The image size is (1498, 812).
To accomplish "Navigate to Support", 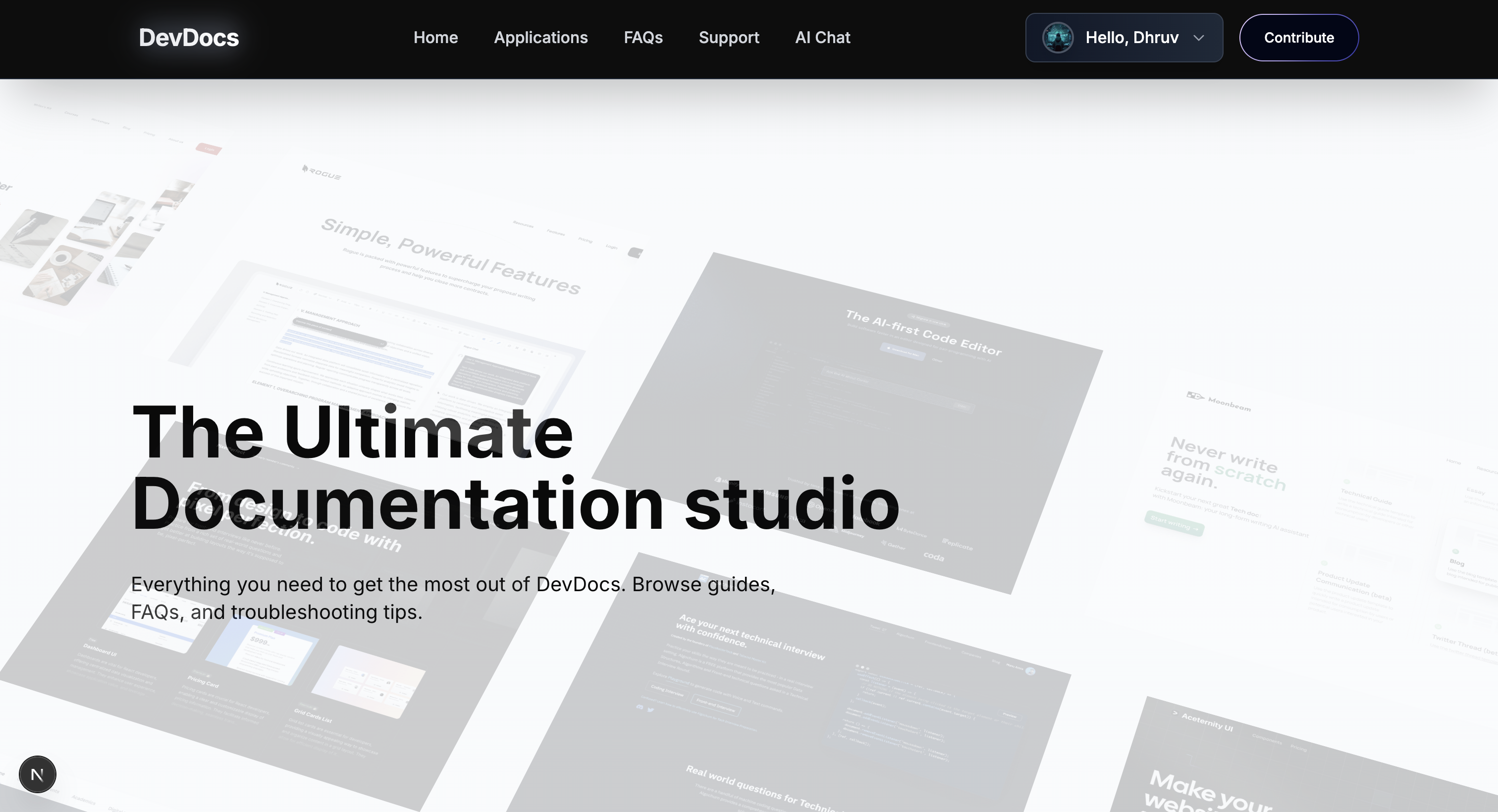I will (x=729, y=38).
